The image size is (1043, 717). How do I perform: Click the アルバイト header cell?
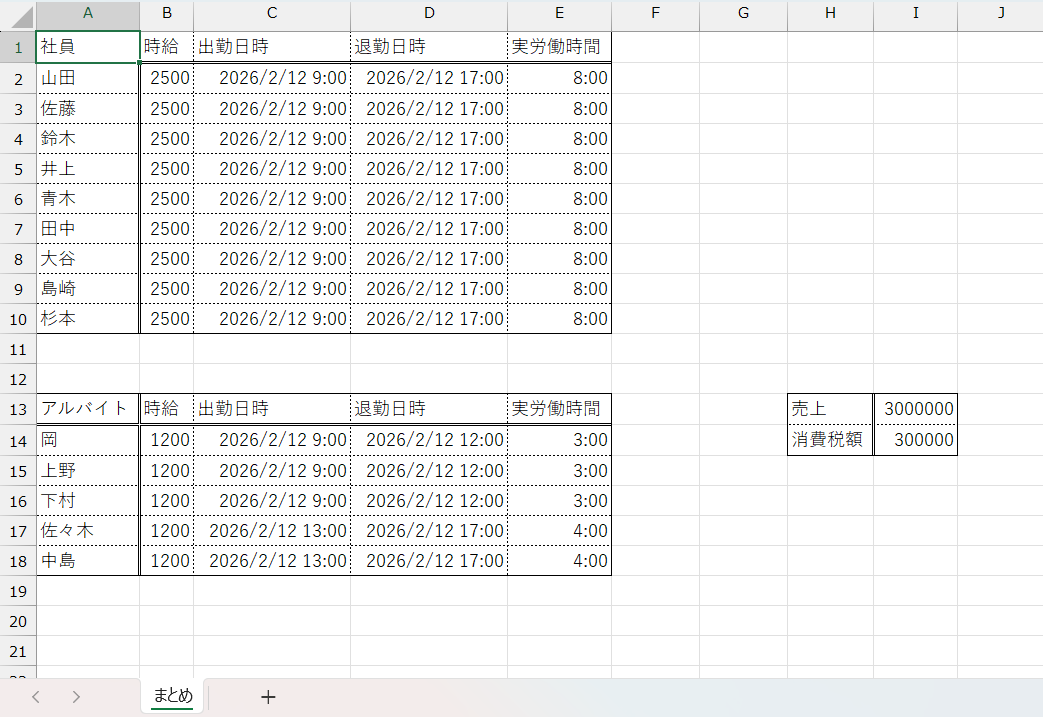click(x=88, y=409)
